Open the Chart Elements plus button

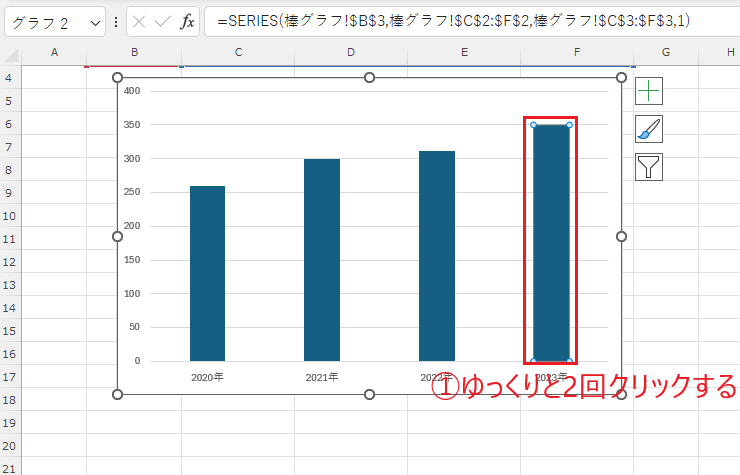[x=649, y=91]
